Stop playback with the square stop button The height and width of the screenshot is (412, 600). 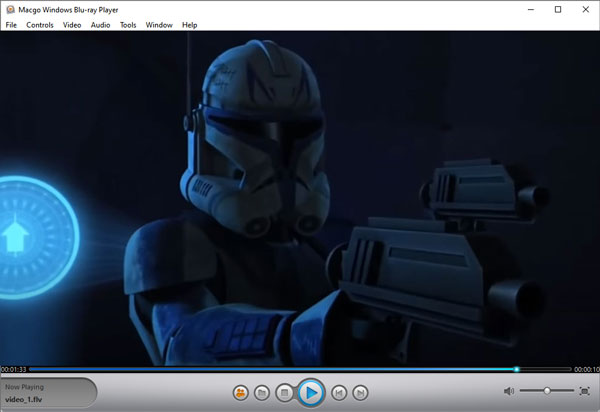click(284, 392)
